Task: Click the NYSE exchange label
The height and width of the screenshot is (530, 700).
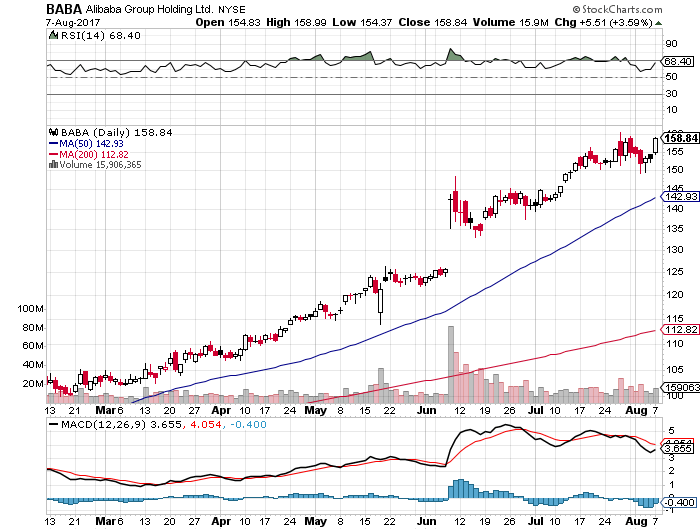Action: pos(232,9)
